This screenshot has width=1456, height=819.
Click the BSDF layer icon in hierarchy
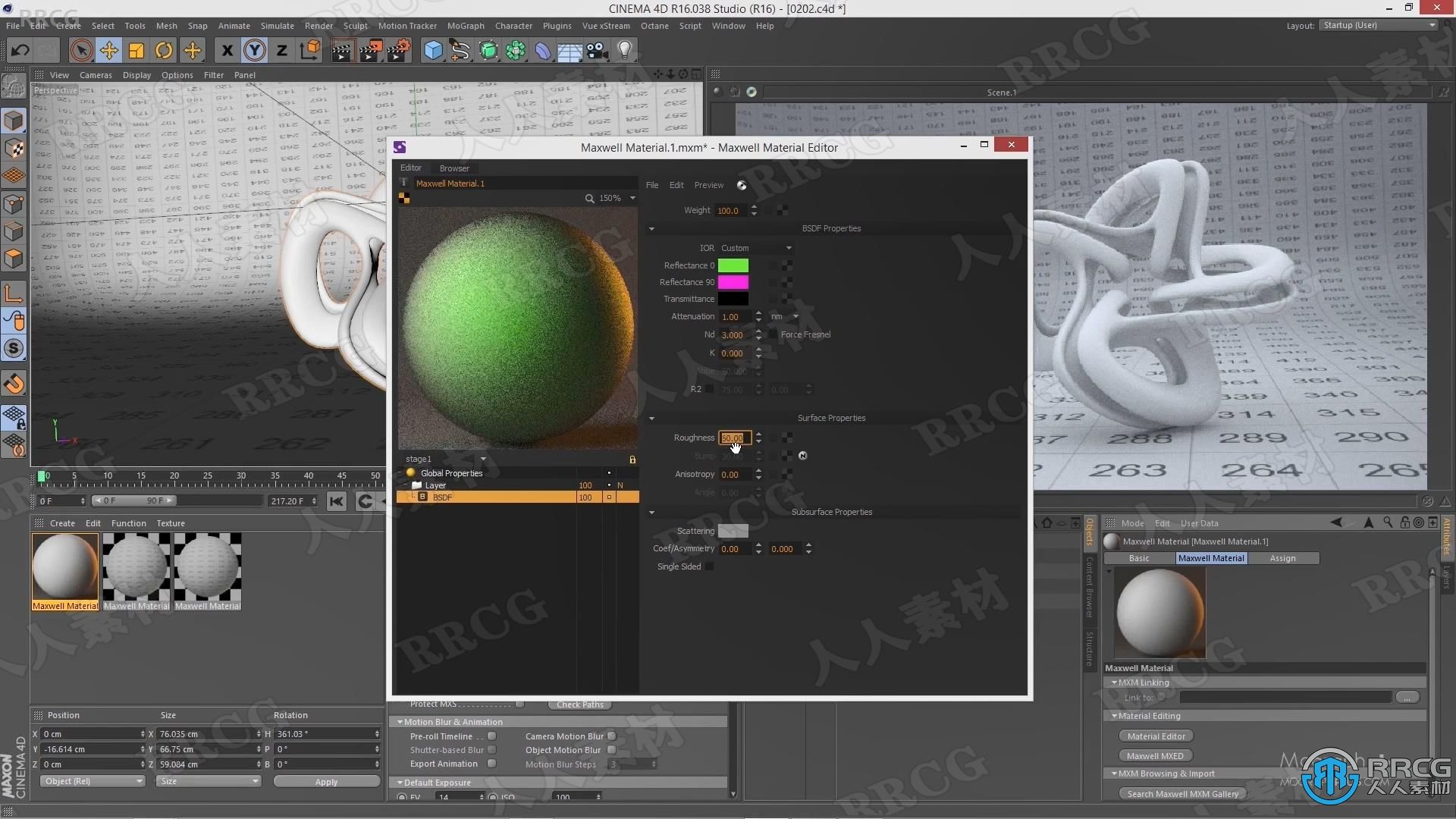point(424,497)
